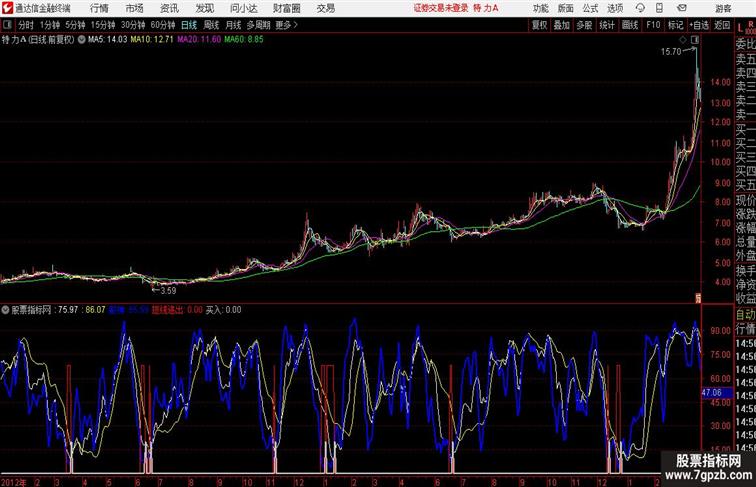
Task: Open the customer service headset icon
Action: (640, 8)
